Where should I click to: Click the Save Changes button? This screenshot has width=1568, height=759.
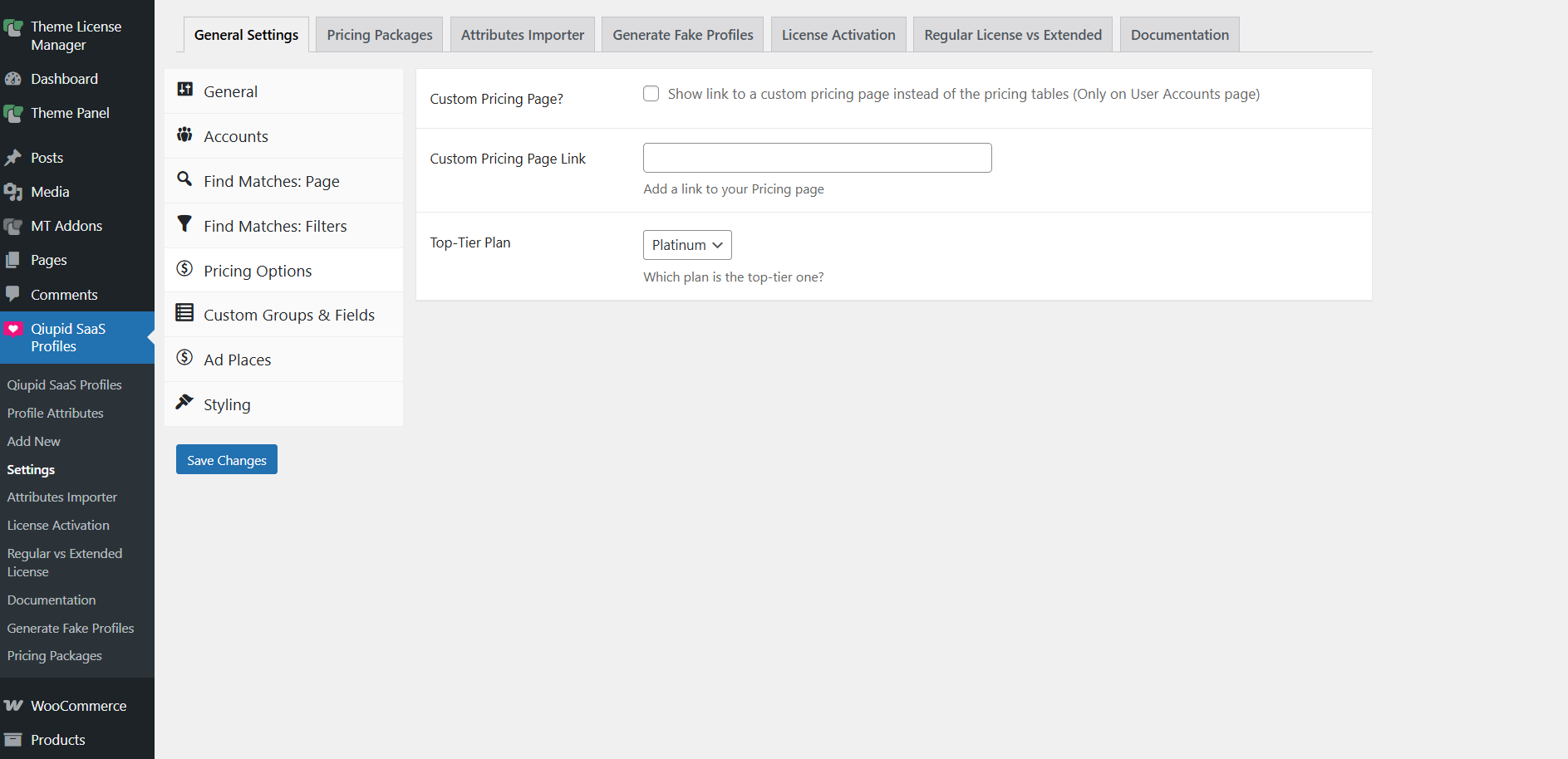pyautogui.click(x=226, y=459)
